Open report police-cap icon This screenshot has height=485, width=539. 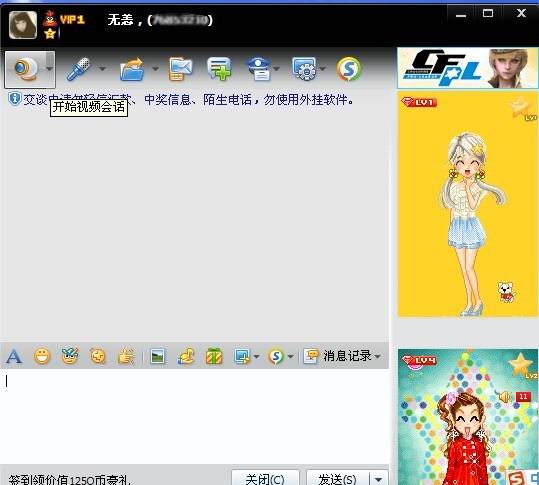(259, 69)
